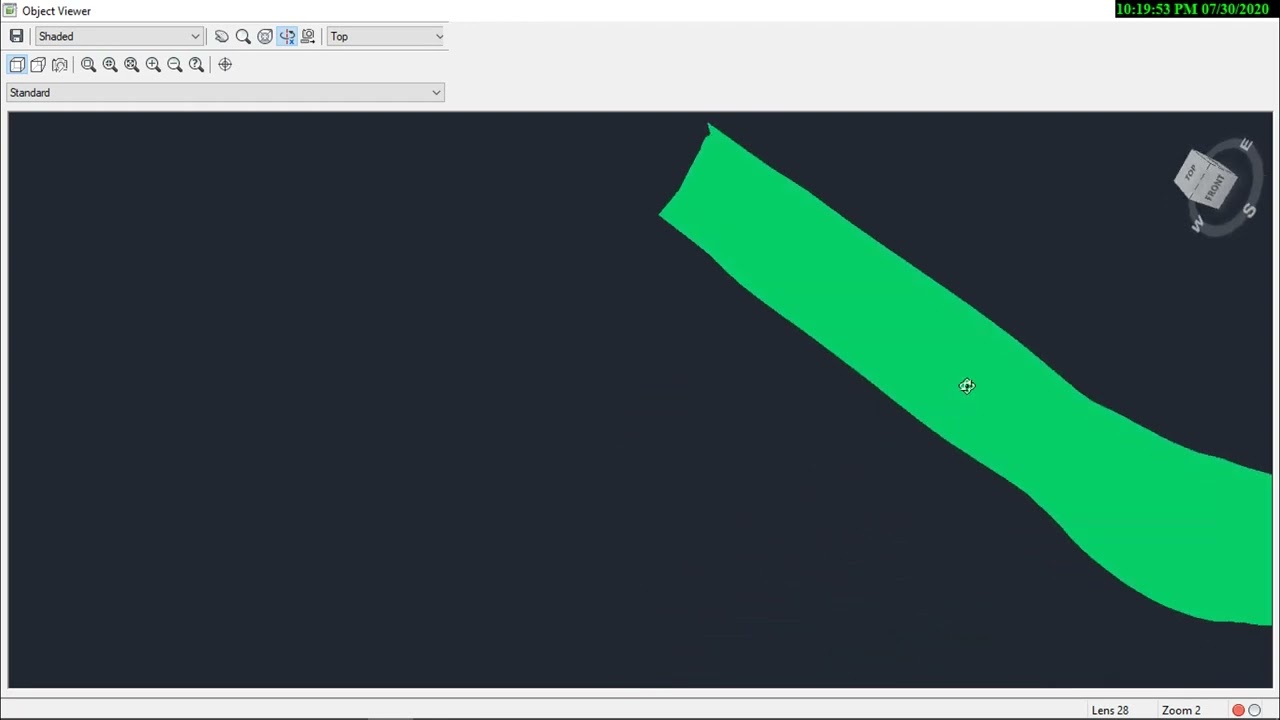The width and height of the screenshot is (1280, 720).
Task: Click the Object Viewer title bar icon
Action: 10,10
